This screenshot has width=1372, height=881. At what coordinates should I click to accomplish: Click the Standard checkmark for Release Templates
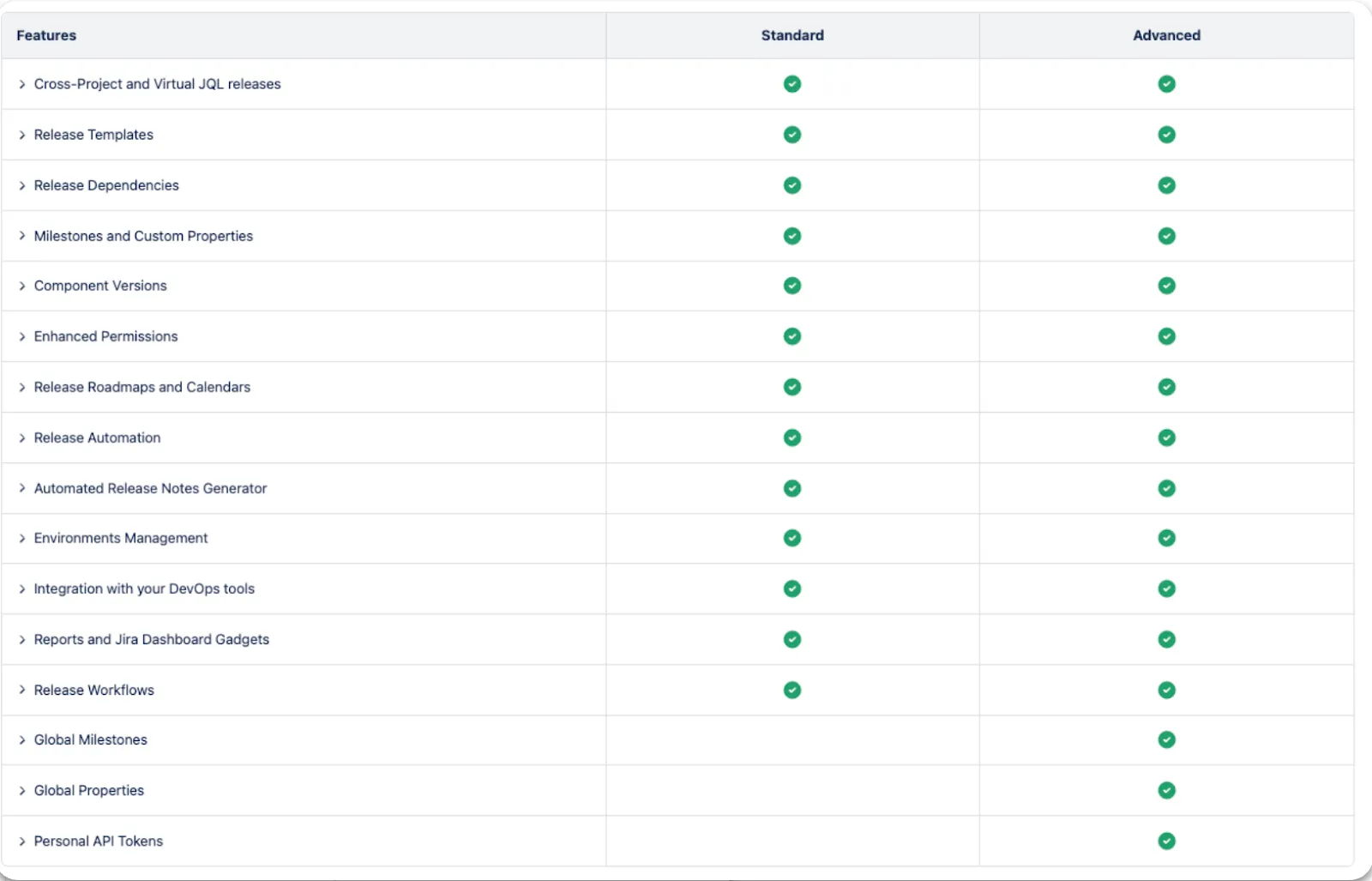click(791, 135)
